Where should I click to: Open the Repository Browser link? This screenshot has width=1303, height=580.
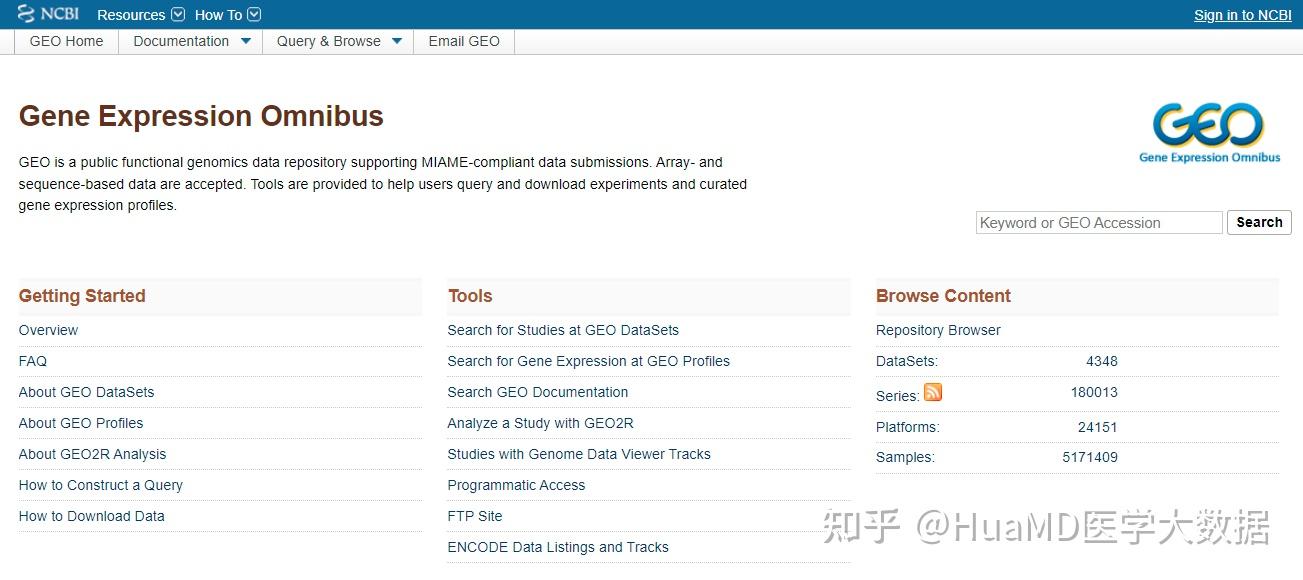coord(938,330)
